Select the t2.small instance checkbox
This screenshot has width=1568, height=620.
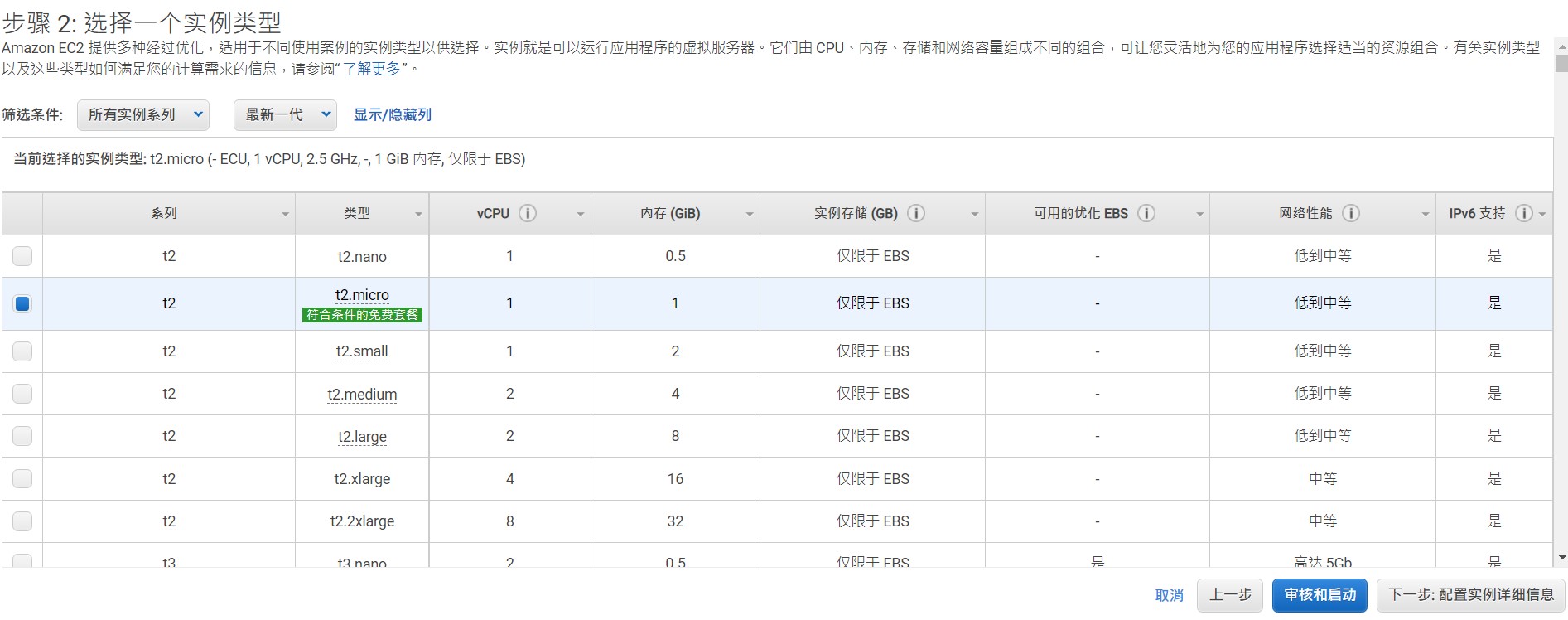click(22, 351)
